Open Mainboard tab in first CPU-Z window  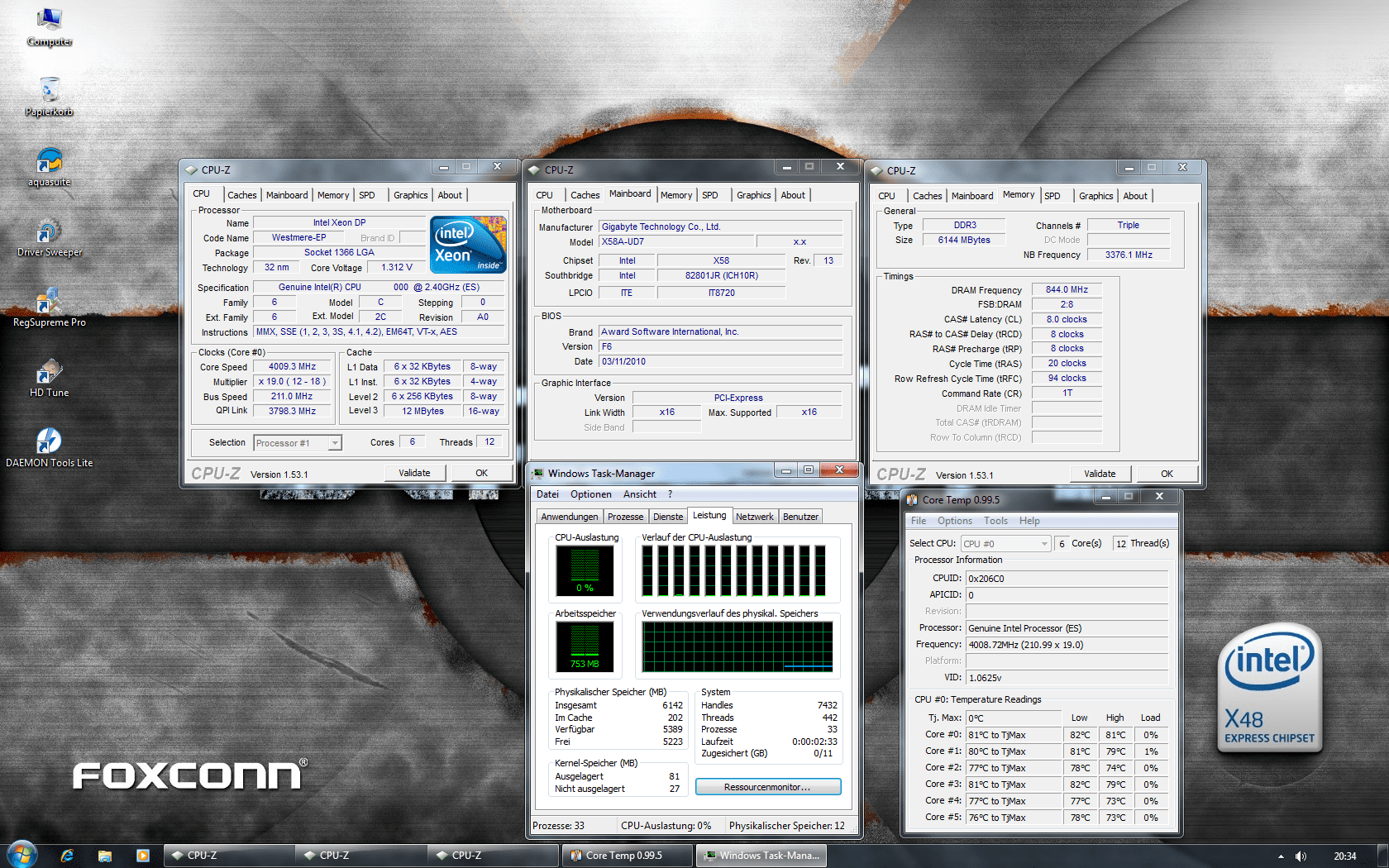(x=287, y=195)
